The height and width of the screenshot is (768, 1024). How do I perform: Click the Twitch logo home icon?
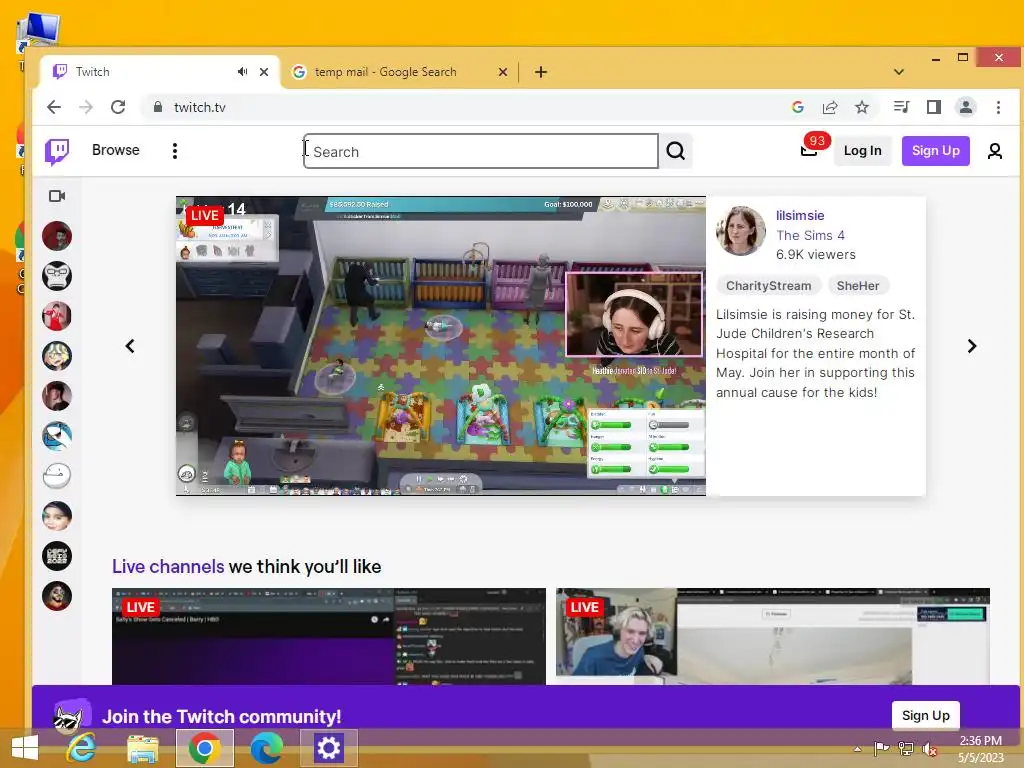[x=57, y=151]
